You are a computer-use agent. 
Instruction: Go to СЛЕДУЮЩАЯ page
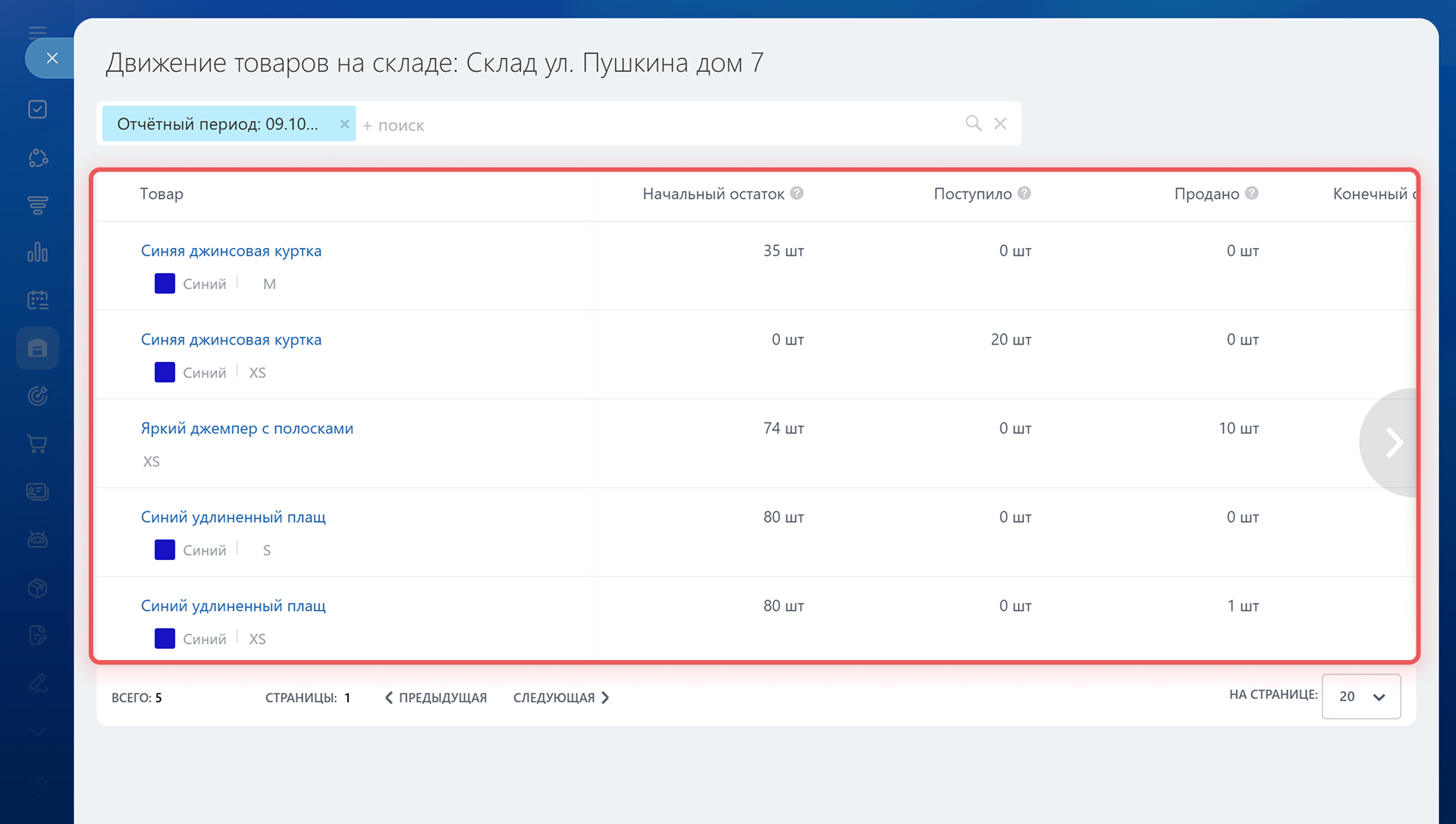coord(561,697)
